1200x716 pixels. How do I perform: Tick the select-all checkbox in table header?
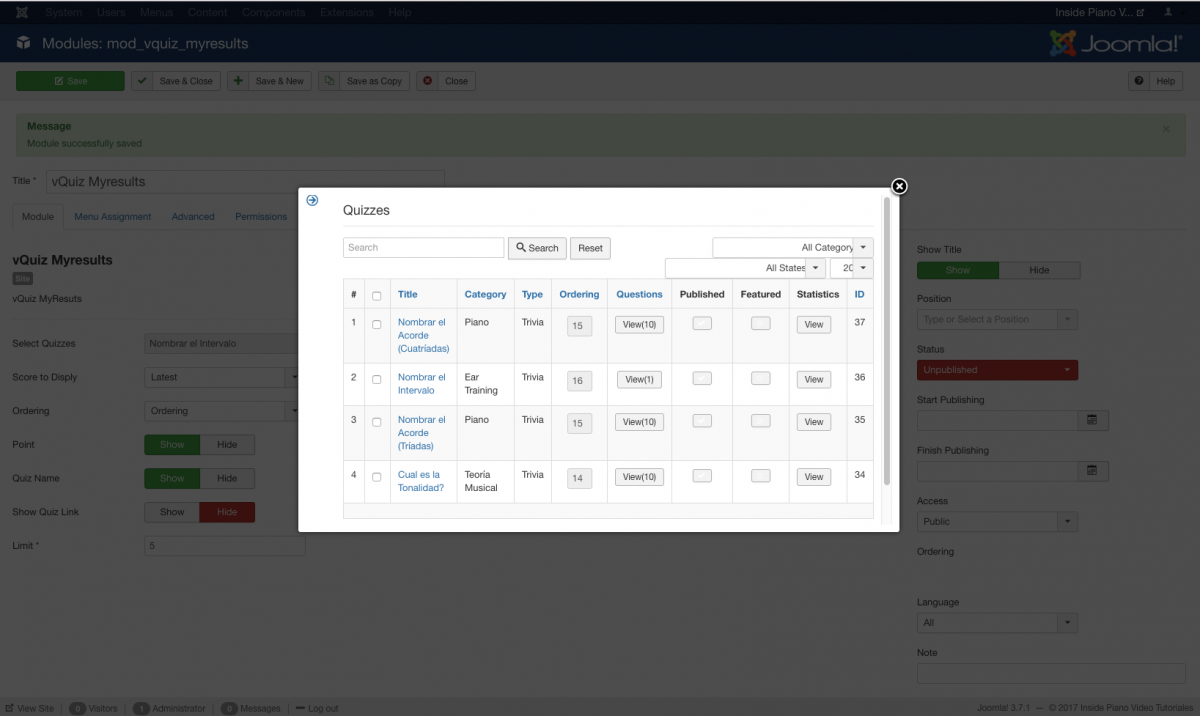tap(377, 295)
